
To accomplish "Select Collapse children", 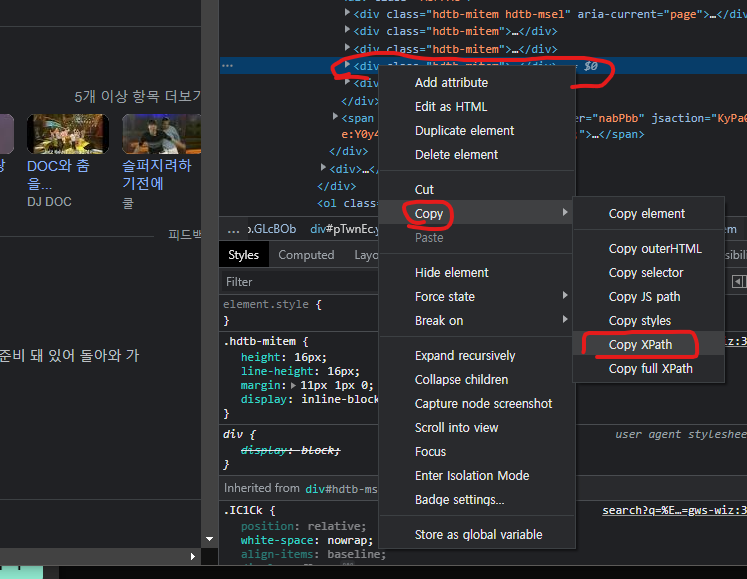I will click(477, 380).
